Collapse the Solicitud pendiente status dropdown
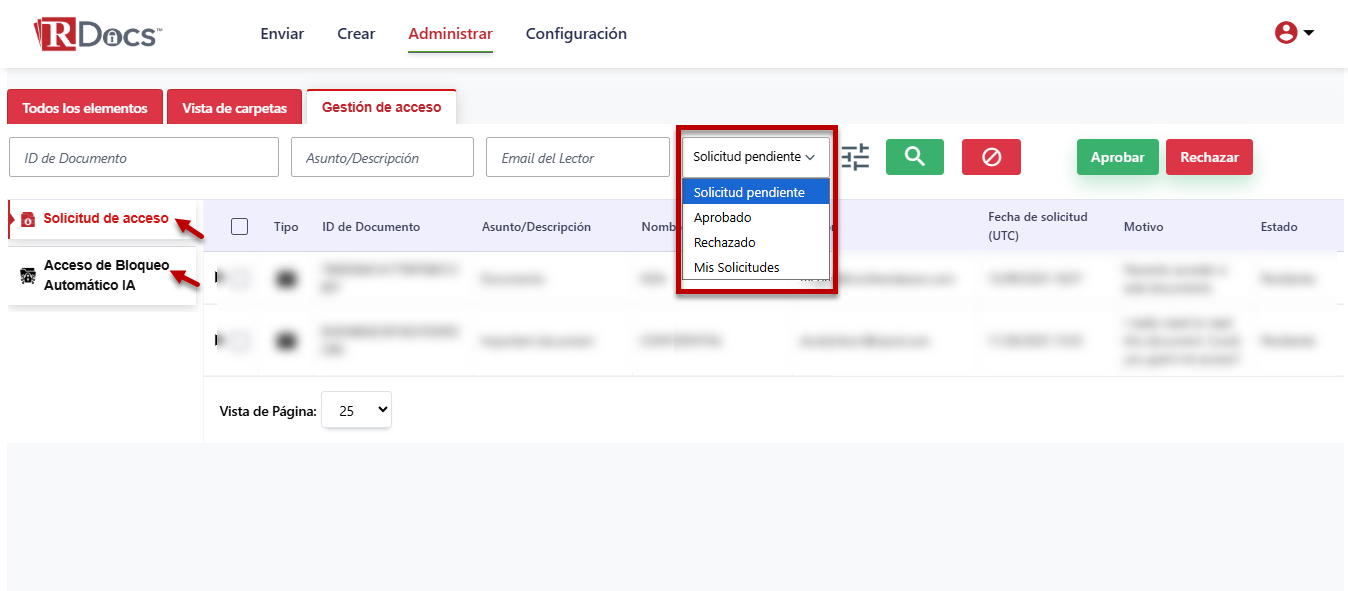 (755, 157)
